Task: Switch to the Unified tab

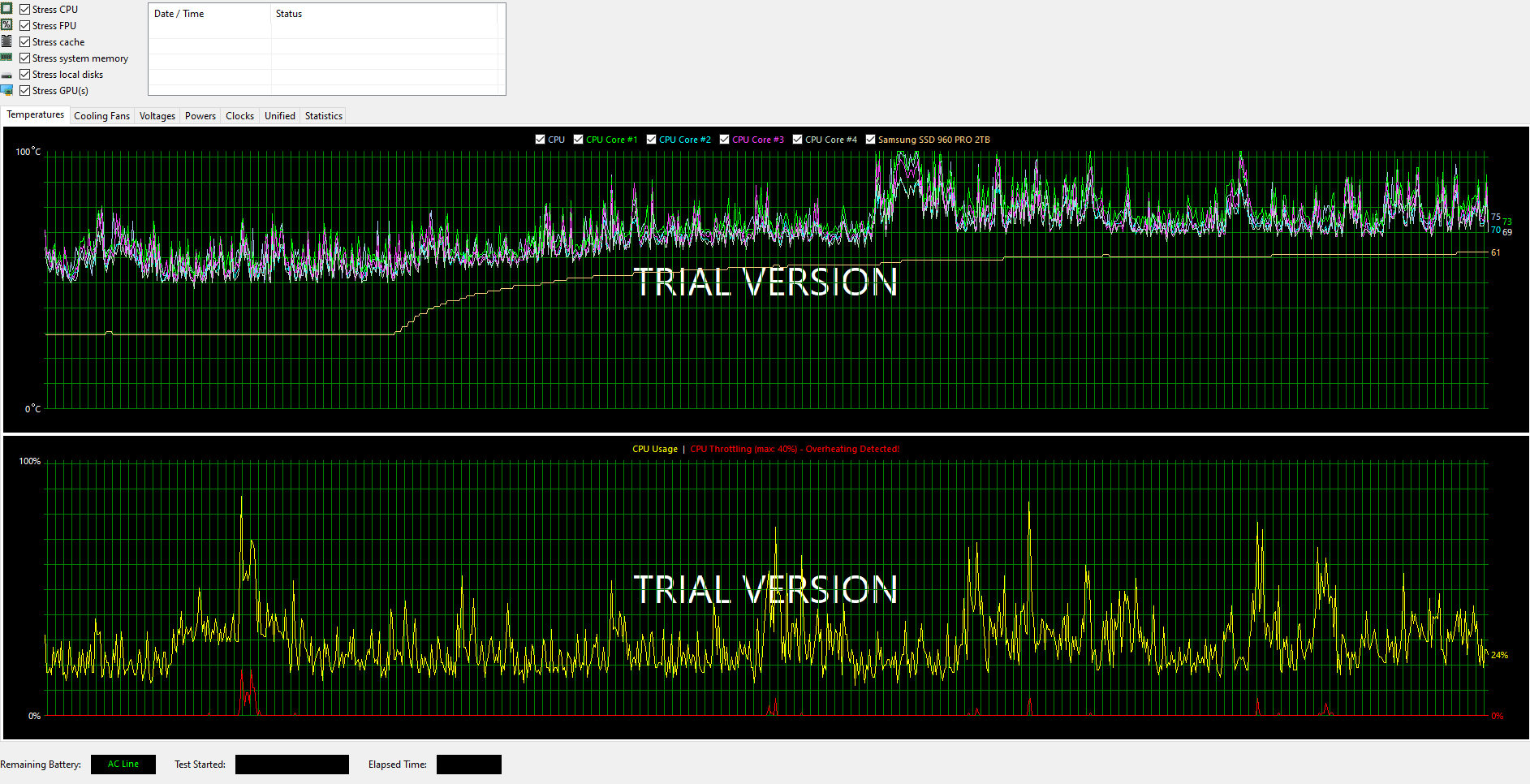Action: 279,116
